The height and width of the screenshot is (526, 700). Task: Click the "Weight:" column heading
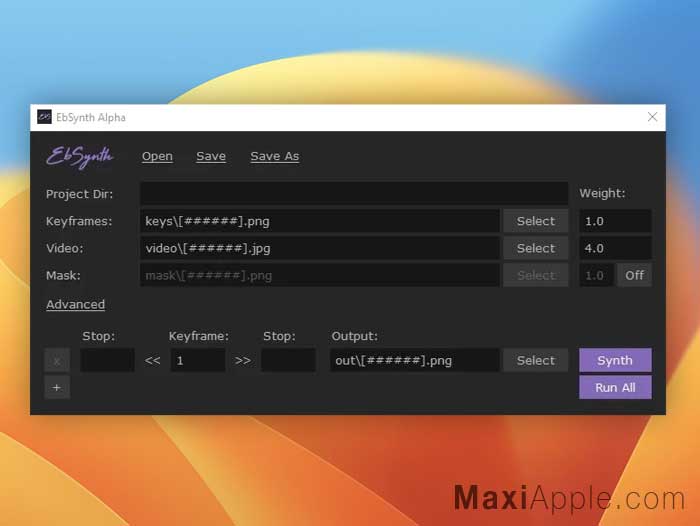(602, 193)
